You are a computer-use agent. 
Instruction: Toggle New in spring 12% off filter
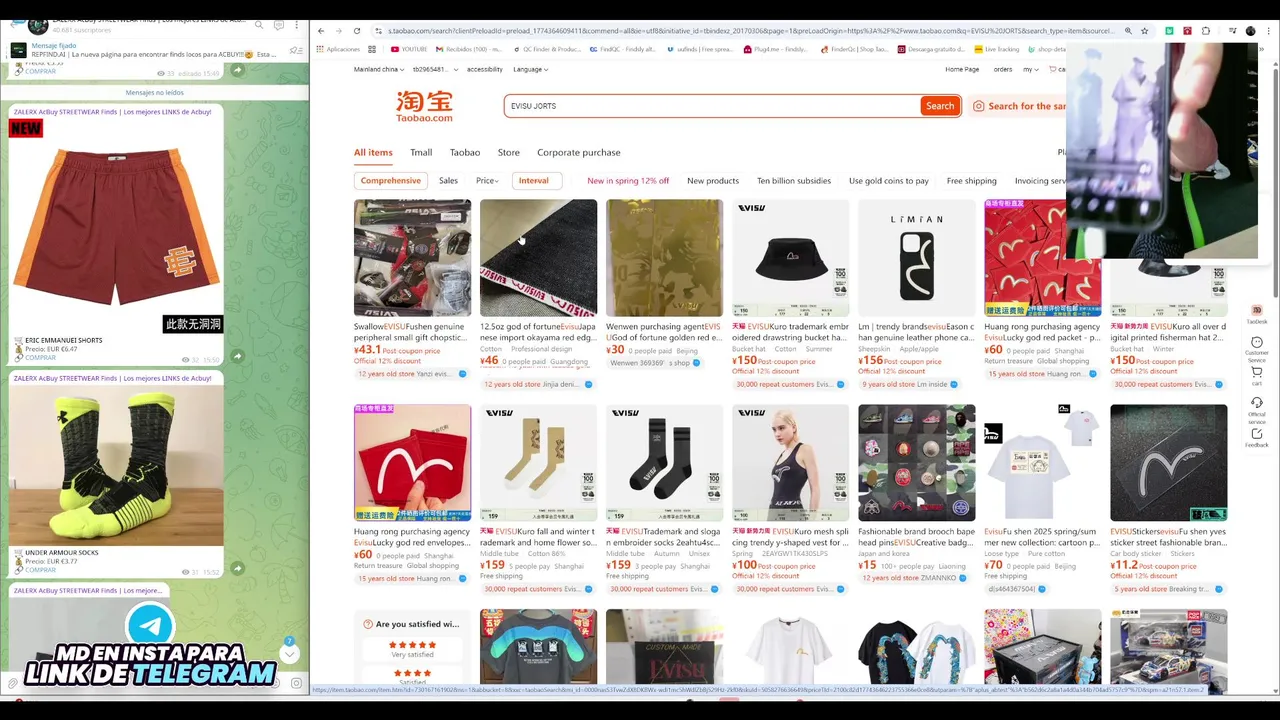pyautogui.click(x=628, y=181)
